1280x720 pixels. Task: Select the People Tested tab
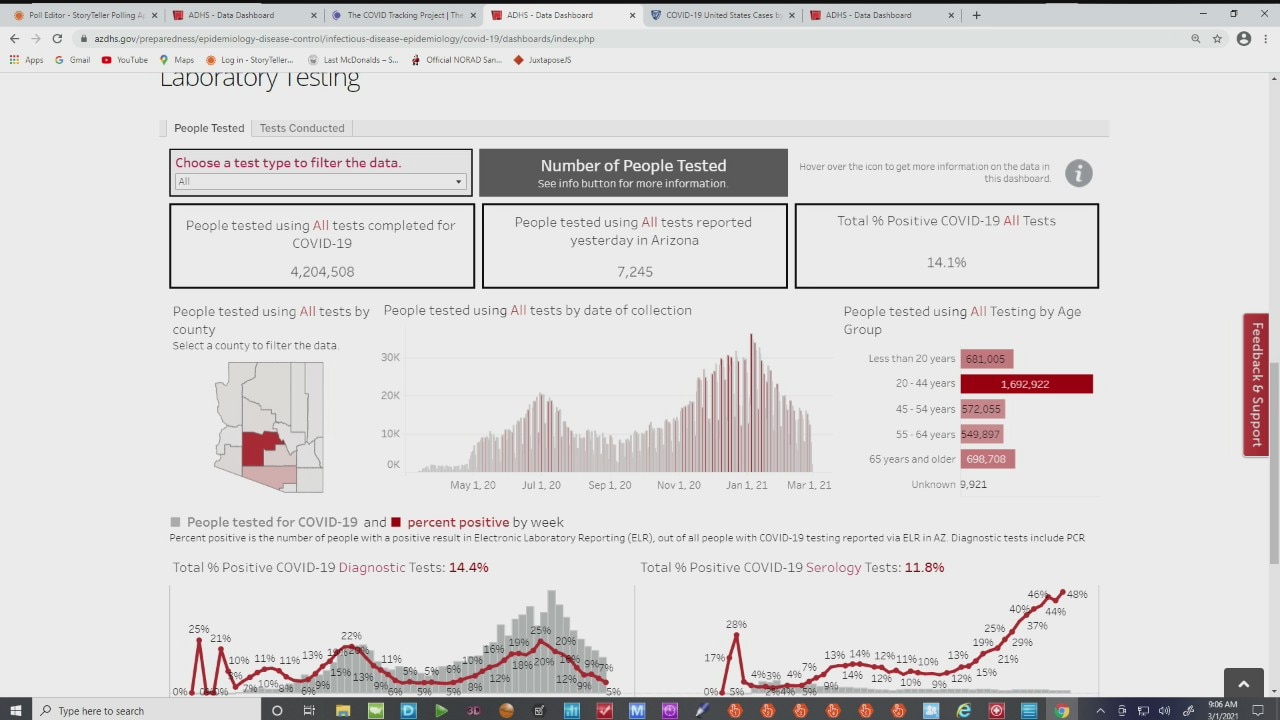(209, 128)
